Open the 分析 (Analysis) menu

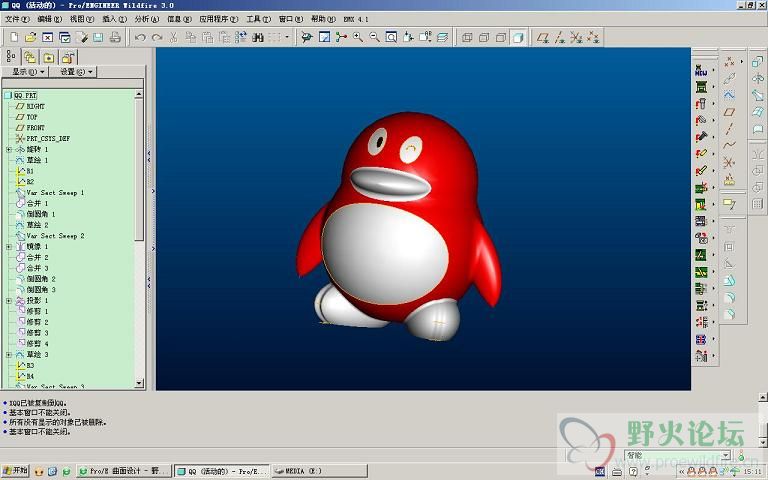coord(146,19)
